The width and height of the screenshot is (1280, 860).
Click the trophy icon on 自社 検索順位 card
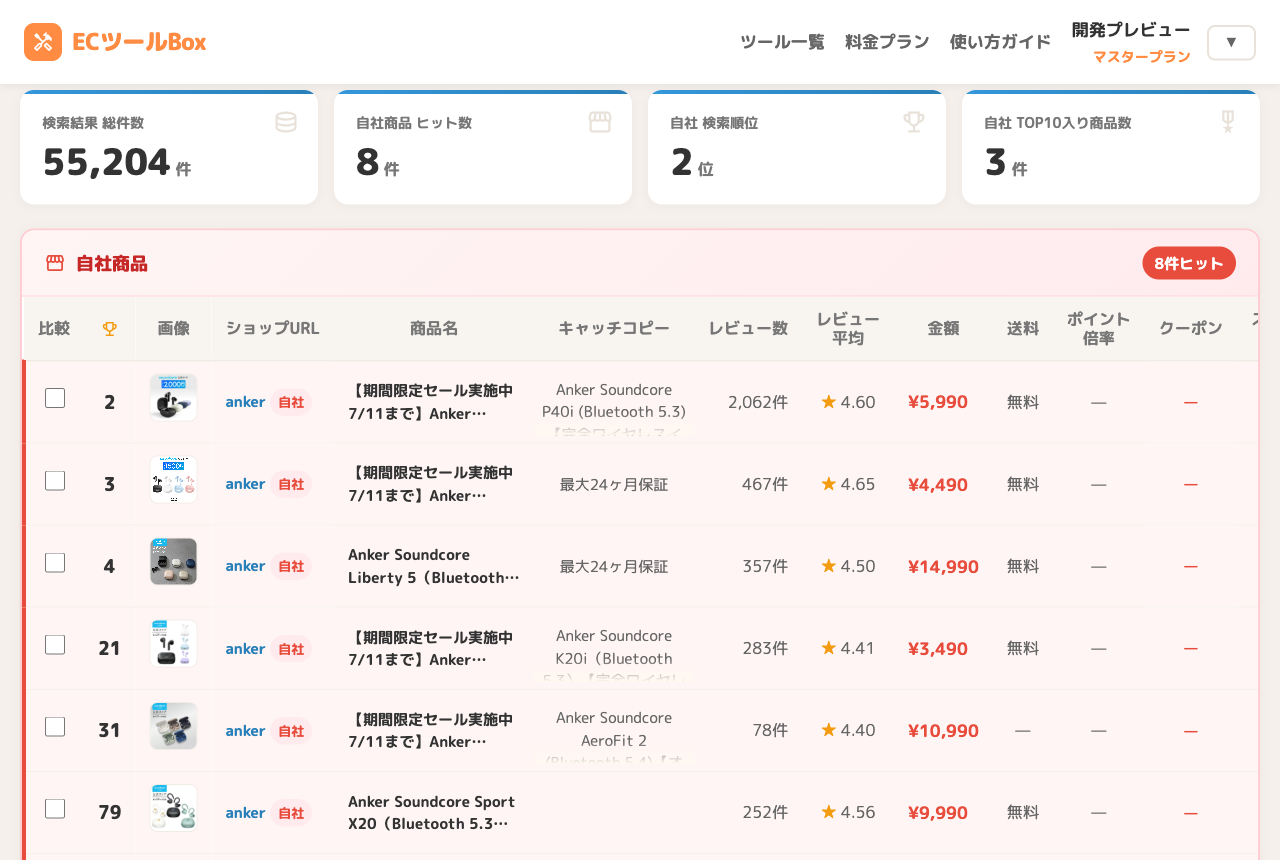pyautogui.click(x=914, y=122)
